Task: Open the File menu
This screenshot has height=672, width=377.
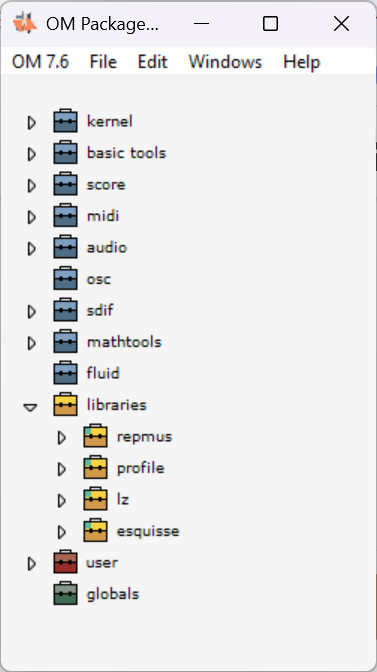Action: [x=103, y=62]
